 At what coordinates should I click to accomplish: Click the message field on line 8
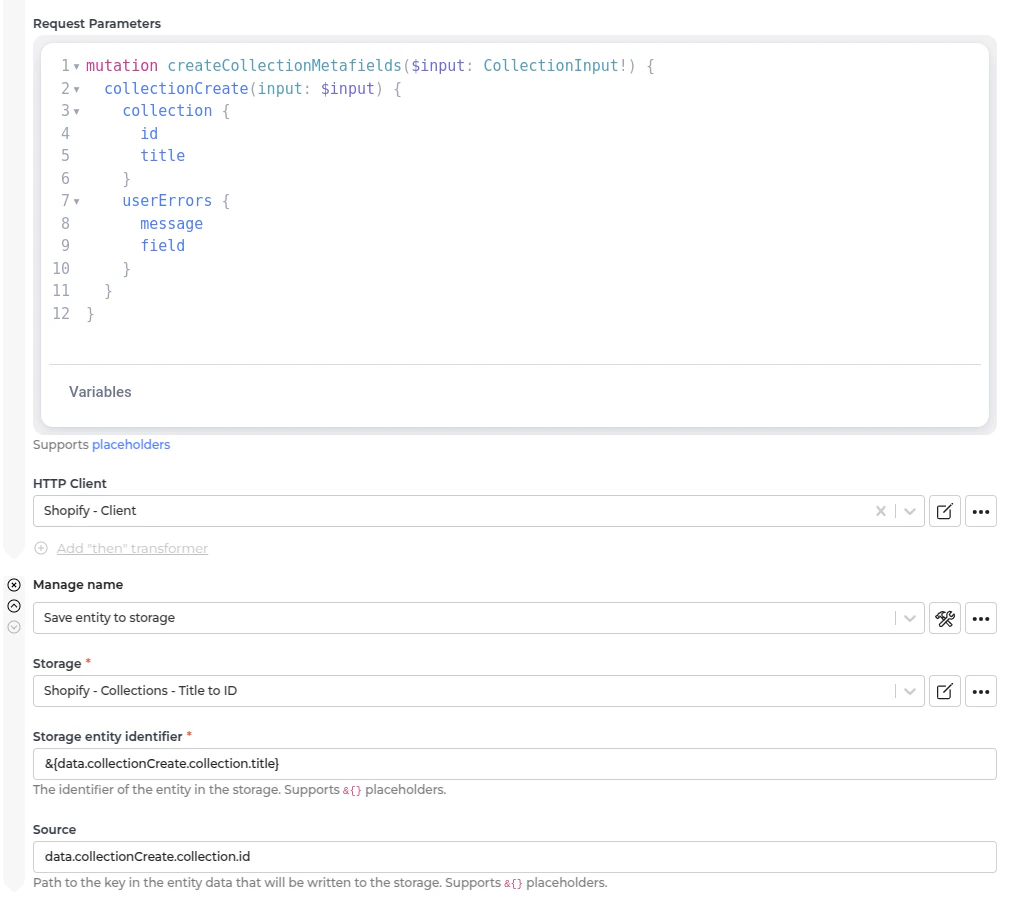click(x=171, y=224)
